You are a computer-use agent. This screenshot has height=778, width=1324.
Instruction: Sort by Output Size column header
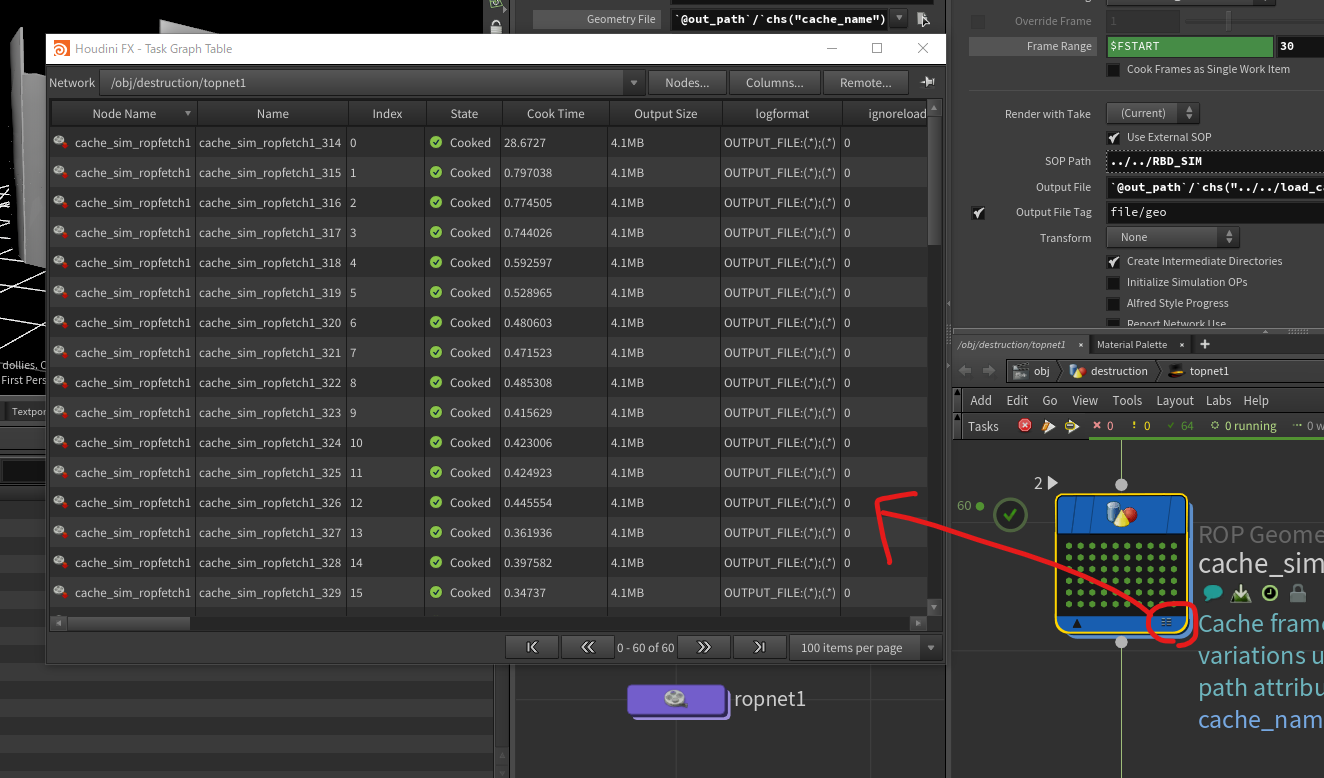pyautogui.click(x=665, y=114)
